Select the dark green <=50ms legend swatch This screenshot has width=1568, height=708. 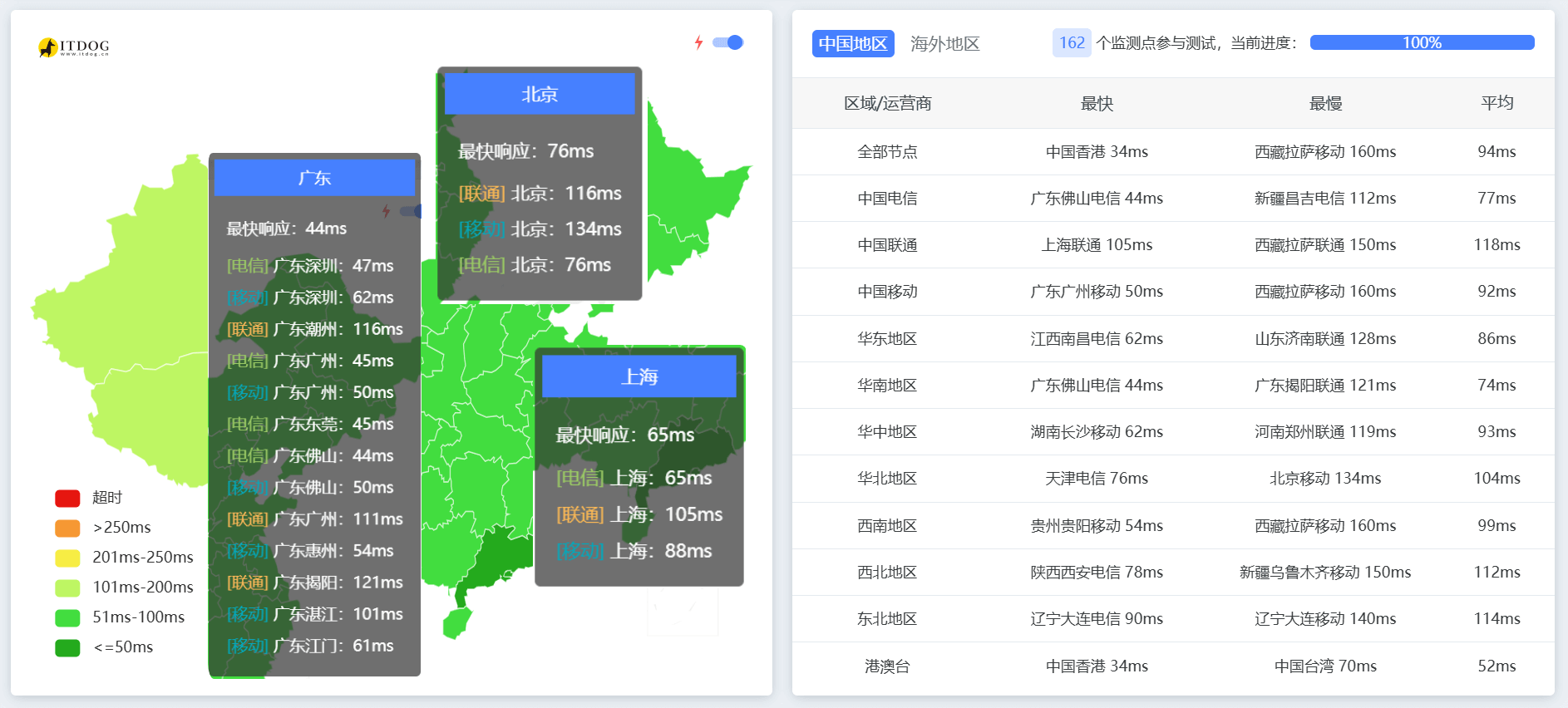tap(67, 647)
